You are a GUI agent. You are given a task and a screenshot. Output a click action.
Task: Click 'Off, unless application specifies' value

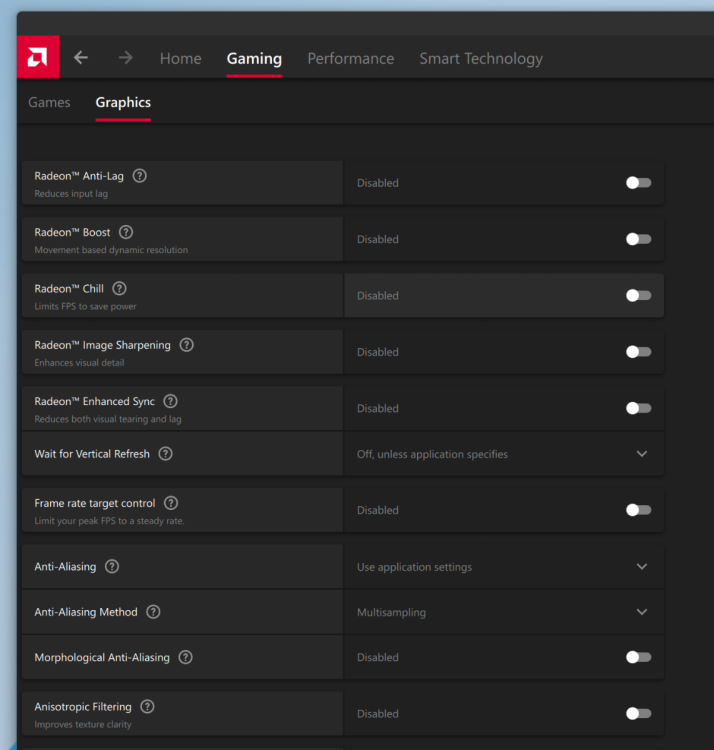pos(432,454)
